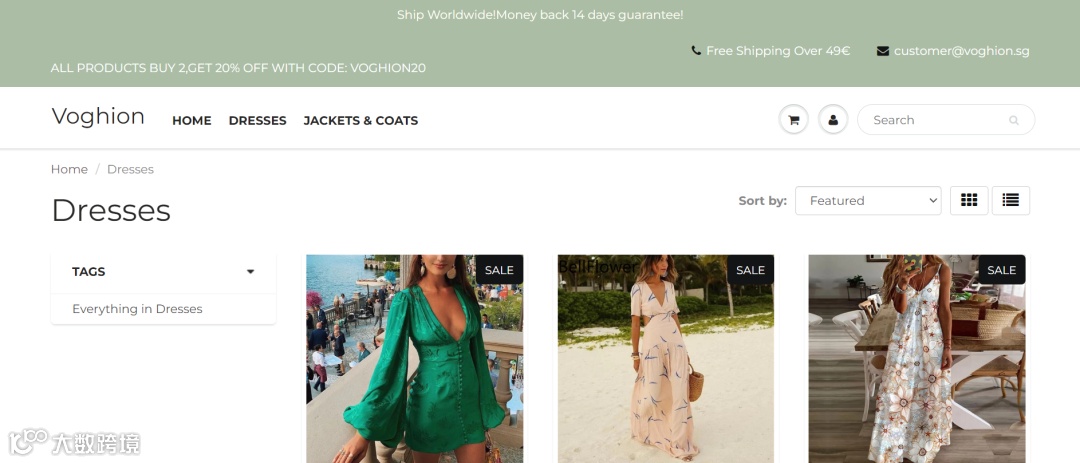Click the Voghion store logo
The width and height of the screenshot is (1080, 463).
pos(98,116)
